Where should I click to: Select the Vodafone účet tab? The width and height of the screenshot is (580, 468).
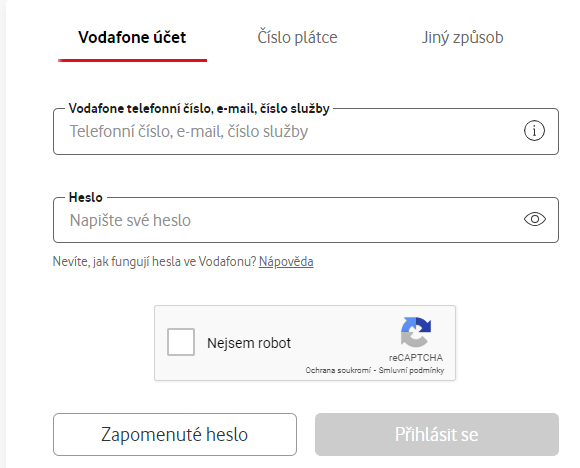[132, 37]
